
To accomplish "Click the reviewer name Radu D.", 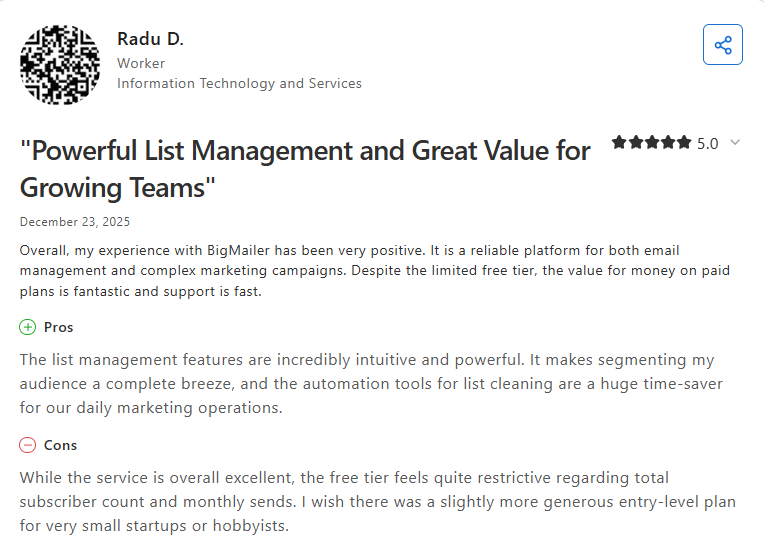I will point(150,39).
